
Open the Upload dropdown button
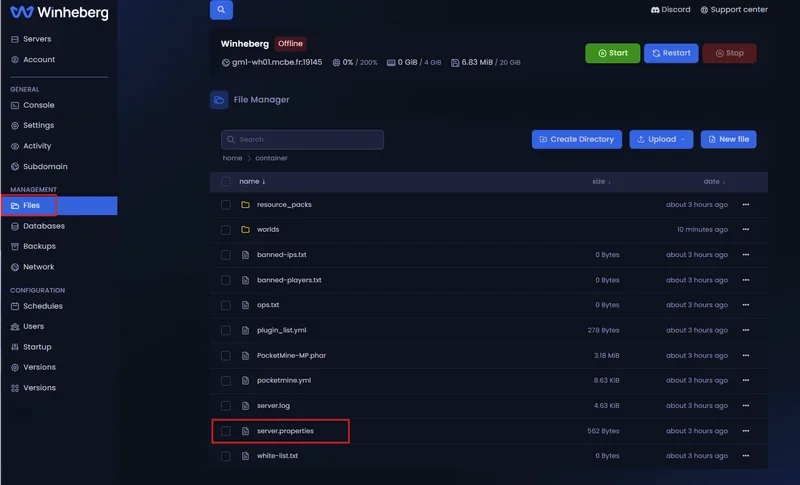pos(661,139)
